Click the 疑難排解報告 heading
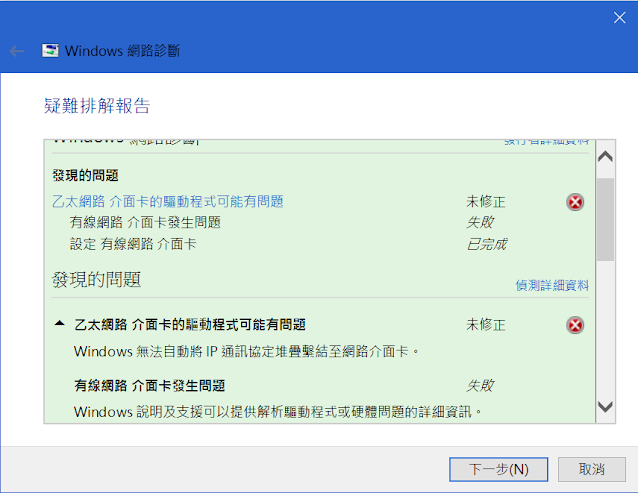638x493 pixels. click(97, 106)
